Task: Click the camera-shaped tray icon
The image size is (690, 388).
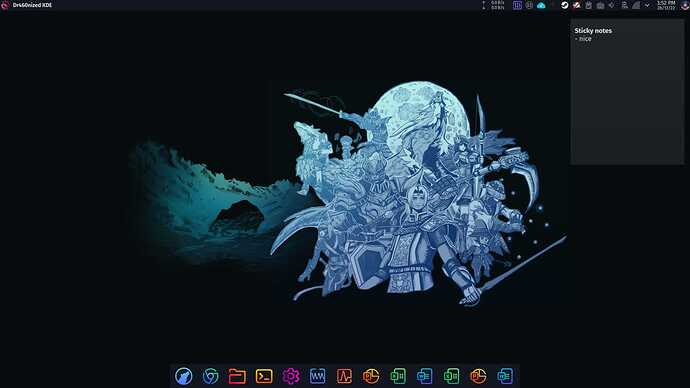Action: 600,5
